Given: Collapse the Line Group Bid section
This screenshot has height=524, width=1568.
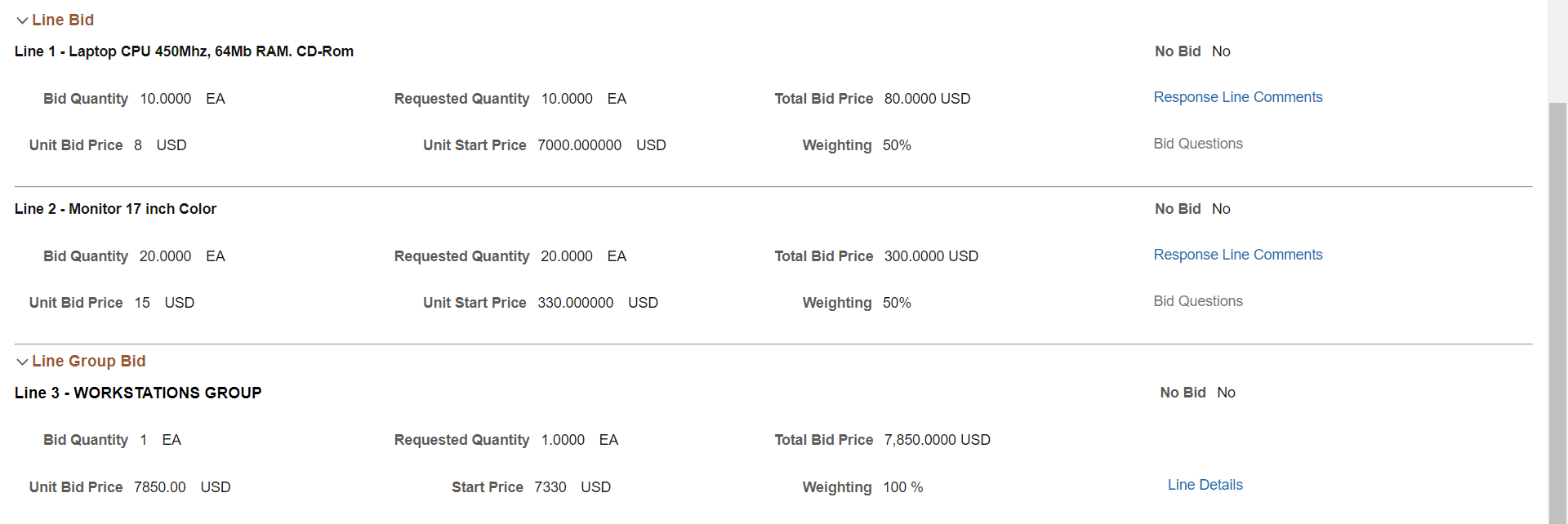Looking at the screenshot, I should 23,361.
